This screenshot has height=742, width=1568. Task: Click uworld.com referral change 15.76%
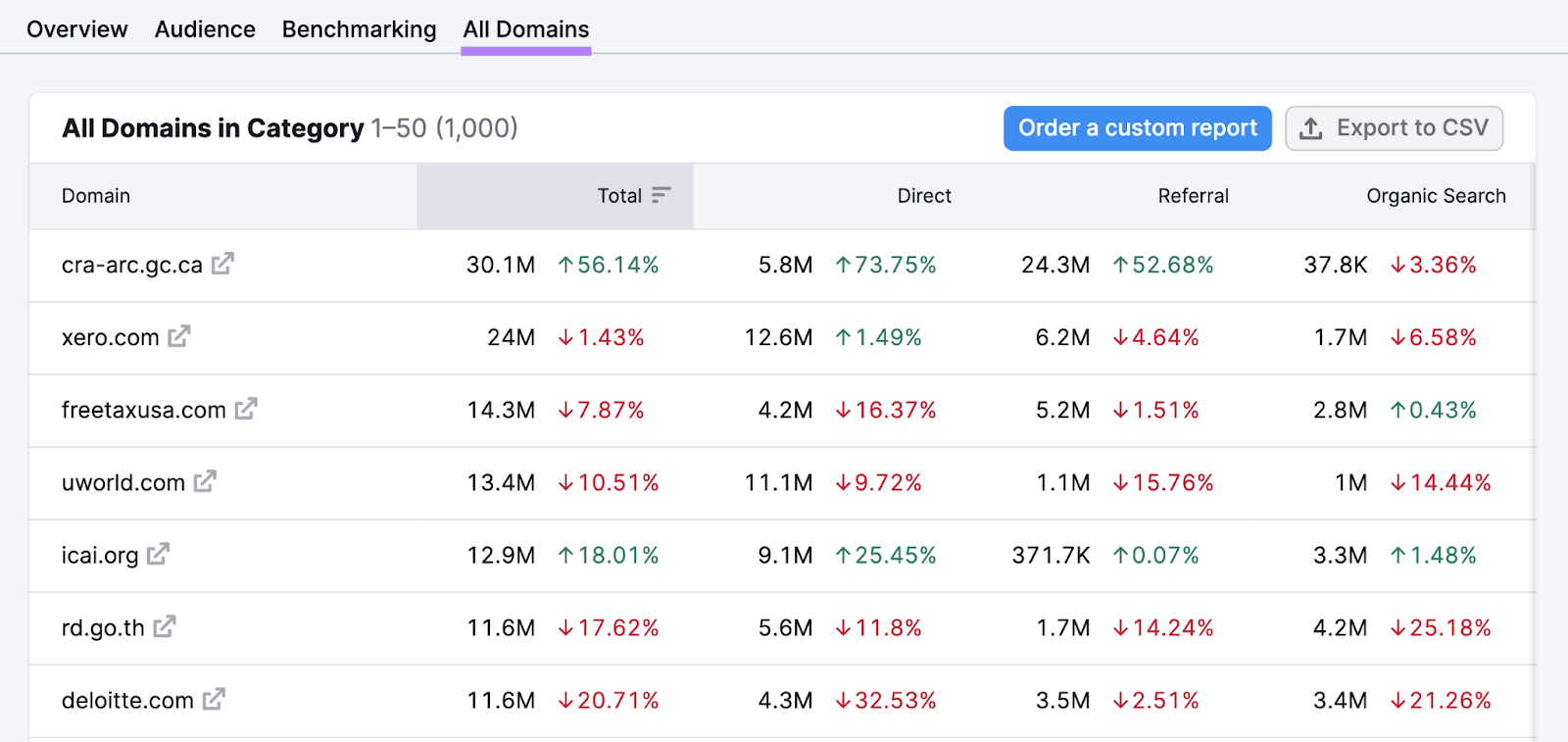[1163, 482]
